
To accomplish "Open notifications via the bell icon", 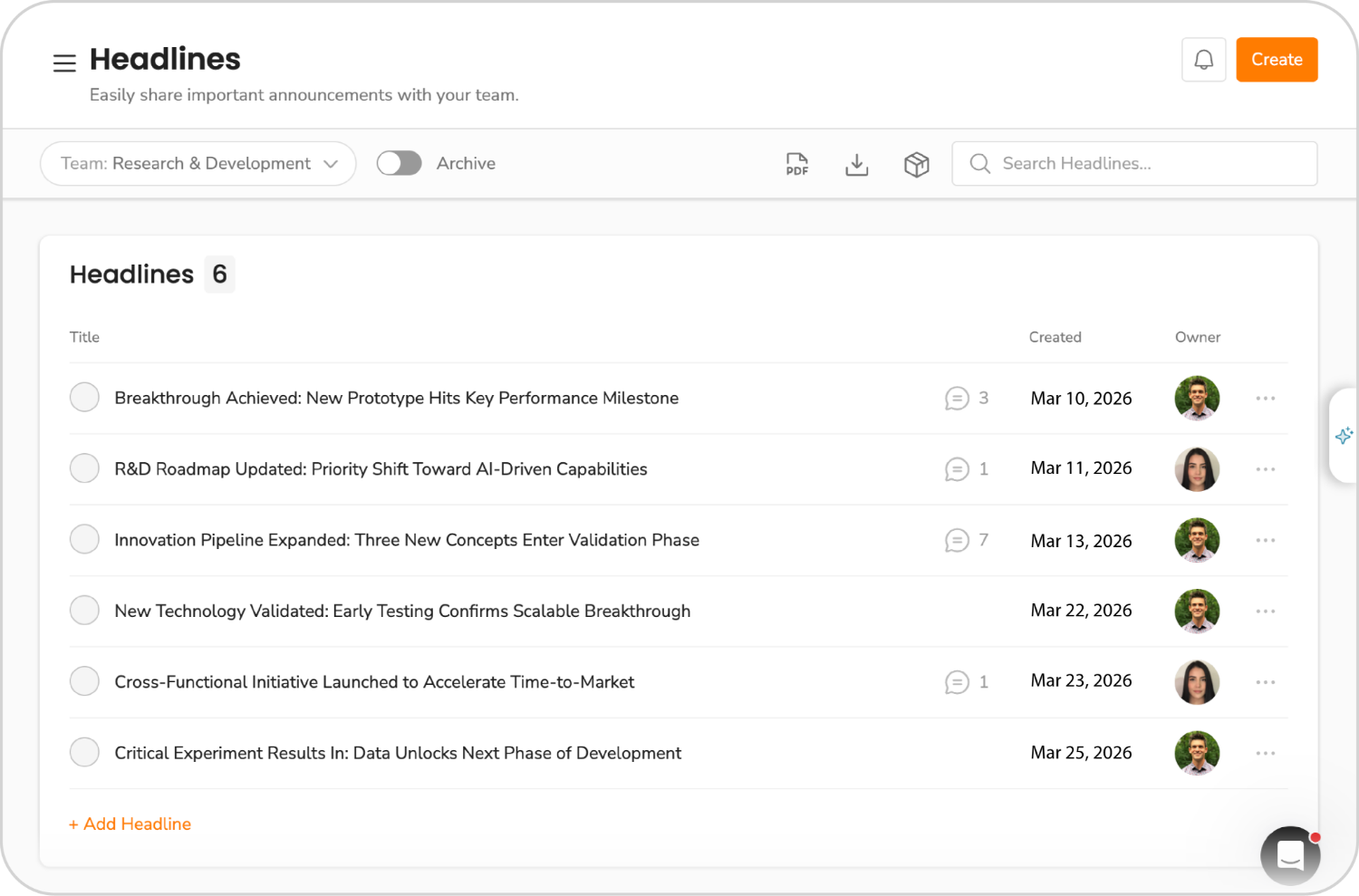I will click(1203, 60).
